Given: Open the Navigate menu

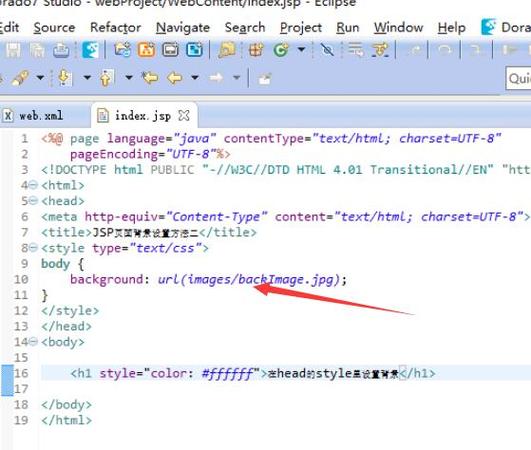Looking at the screenshot, I should [x=183, y=27].
